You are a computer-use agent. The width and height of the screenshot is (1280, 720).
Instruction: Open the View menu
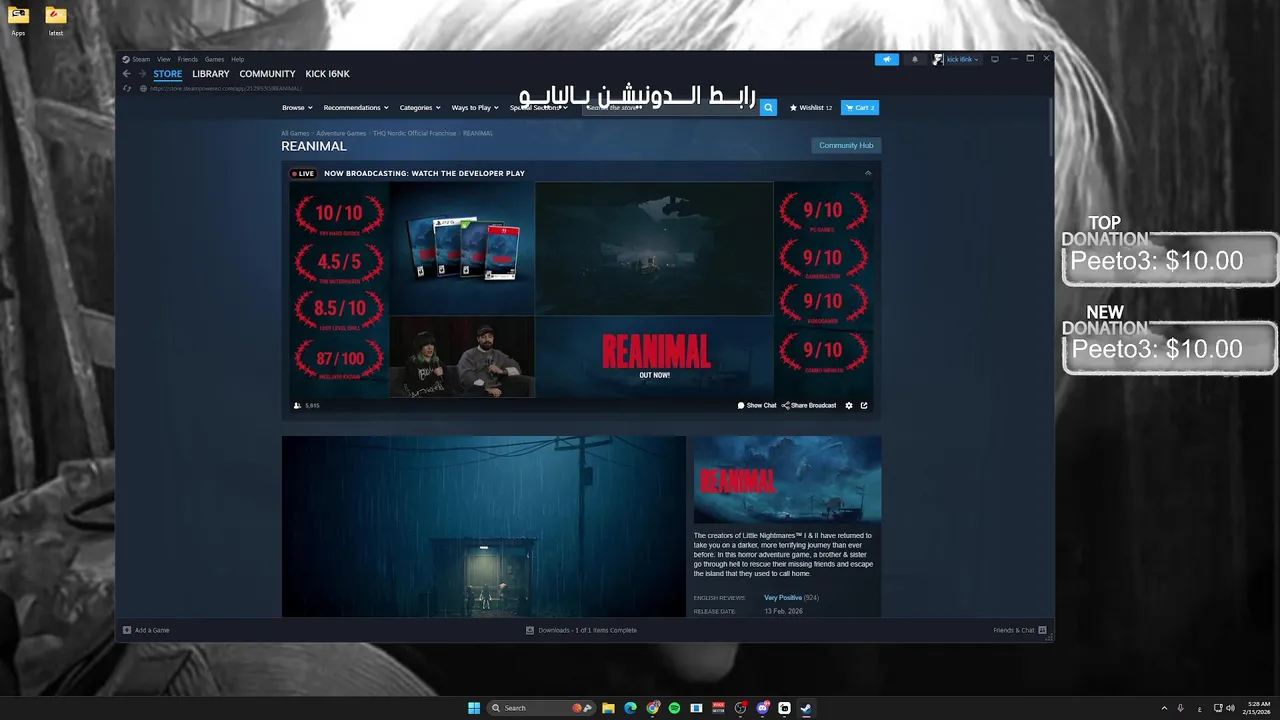pyautogui.click(x=164, y=59)
